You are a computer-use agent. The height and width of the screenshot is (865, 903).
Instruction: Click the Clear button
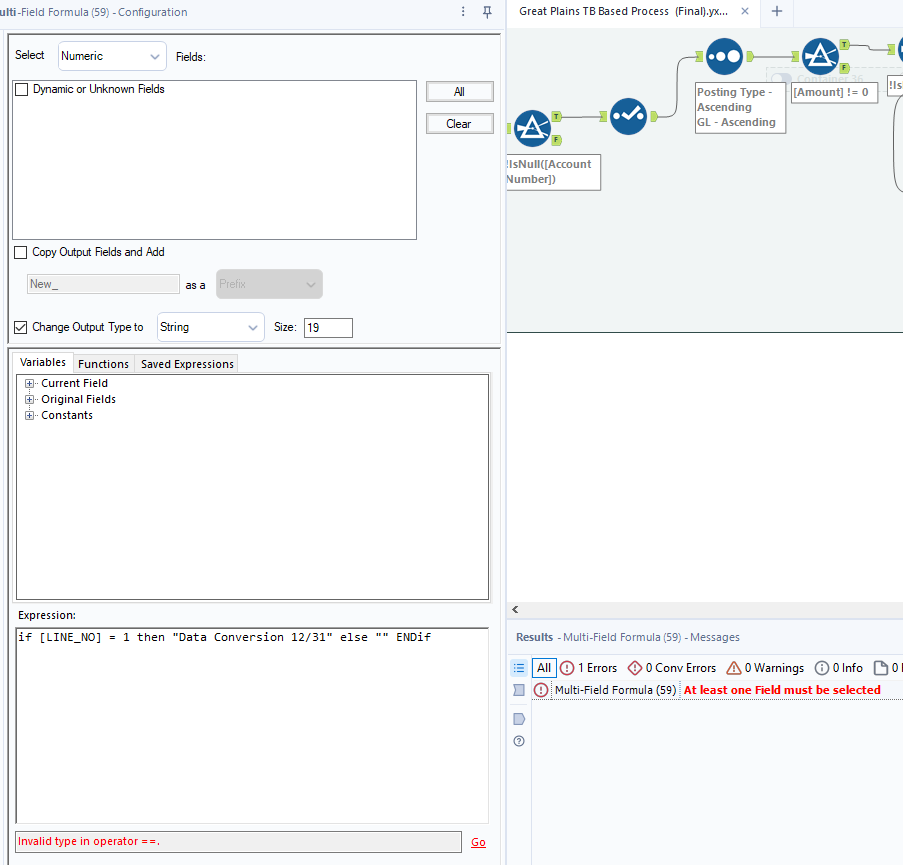point(459,124)
